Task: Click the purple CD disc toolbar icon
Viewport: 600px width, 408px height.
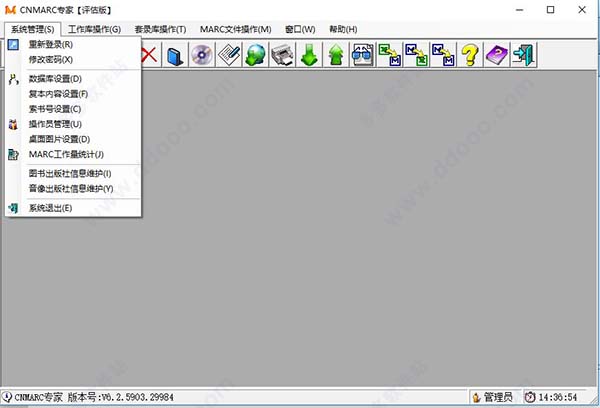Action: (202, 55)
